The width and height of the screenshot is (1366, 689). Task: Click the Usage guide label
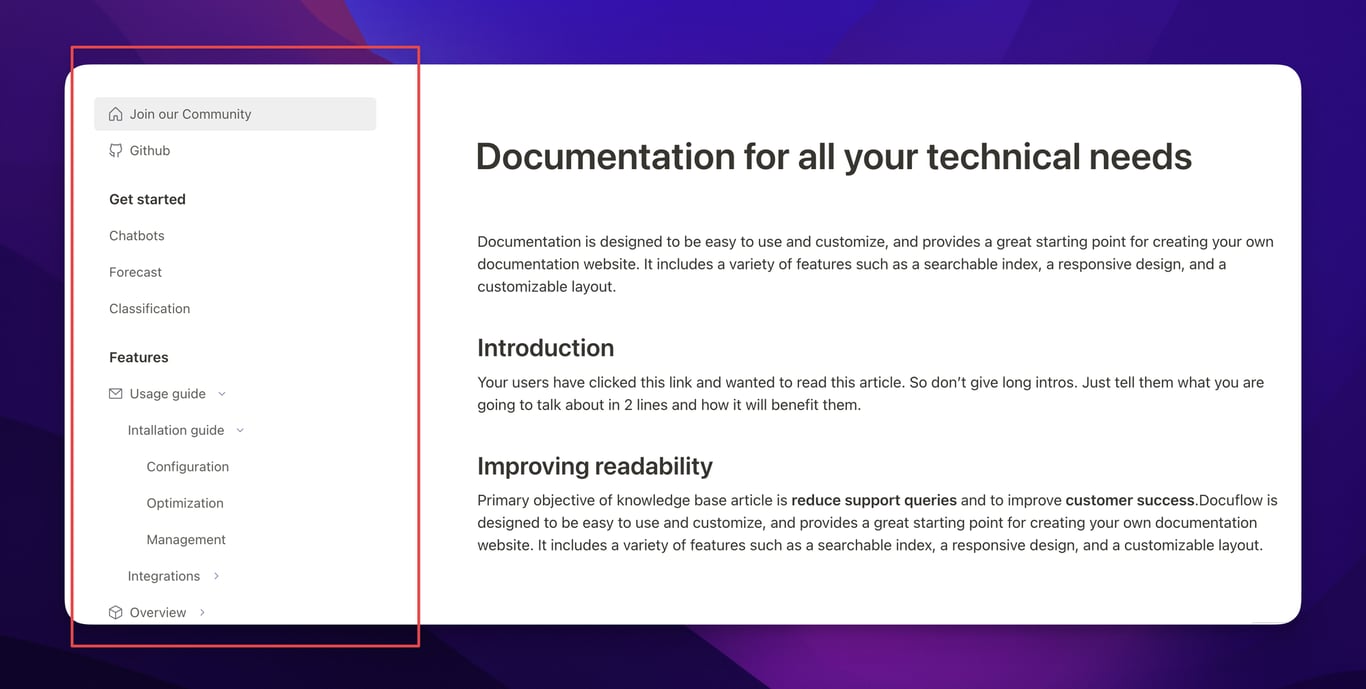click(168, 394)
